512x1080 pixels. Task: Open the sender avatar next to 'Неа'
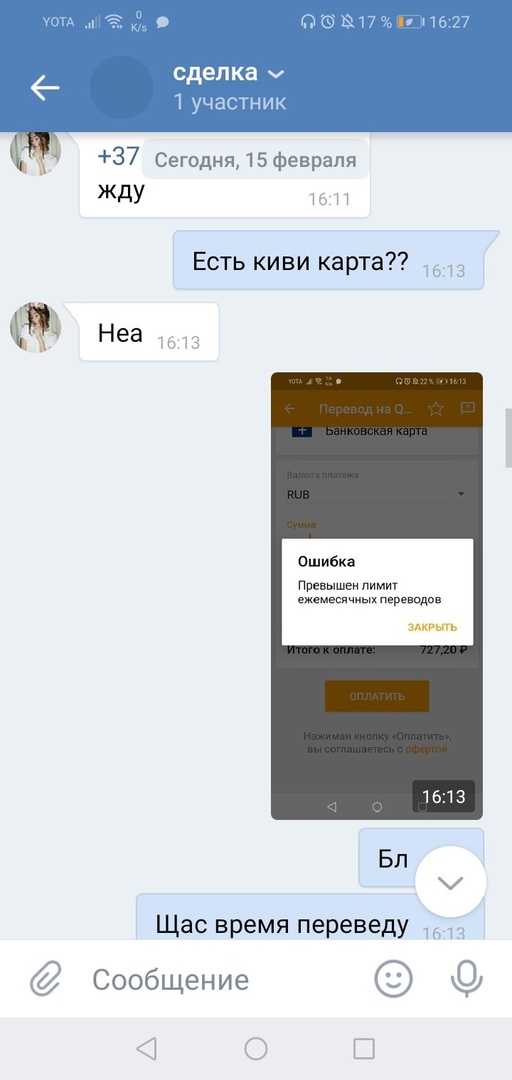36,326
